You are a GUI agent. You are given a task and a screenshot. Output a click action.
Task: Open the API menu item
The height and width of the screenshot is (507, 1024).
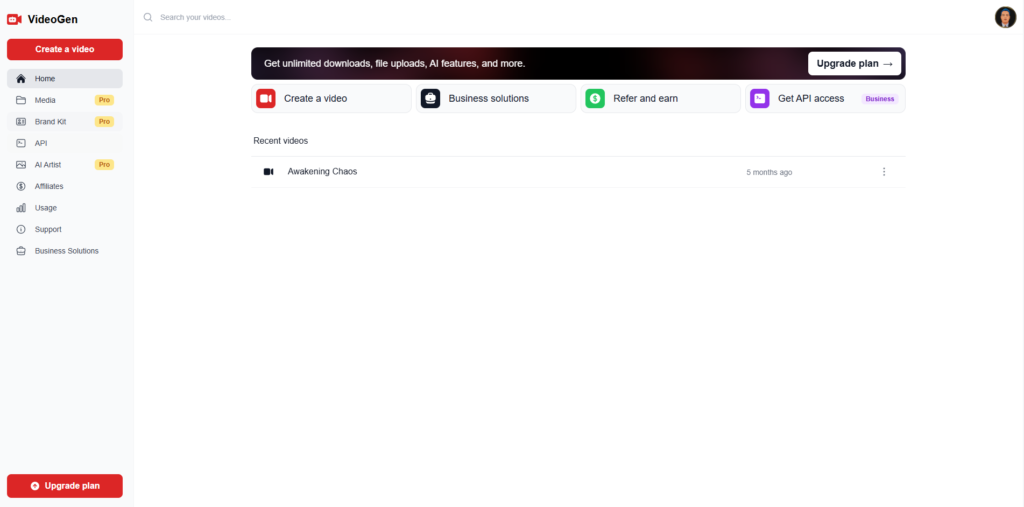(65, 143)
